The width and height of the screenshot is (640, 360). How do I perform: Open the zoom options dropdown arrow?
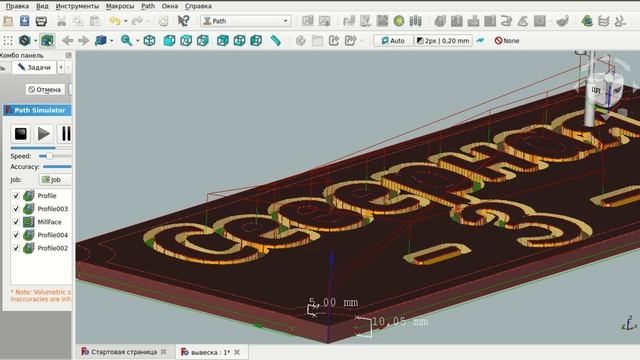pyautogui.click(x=138, y=40)
